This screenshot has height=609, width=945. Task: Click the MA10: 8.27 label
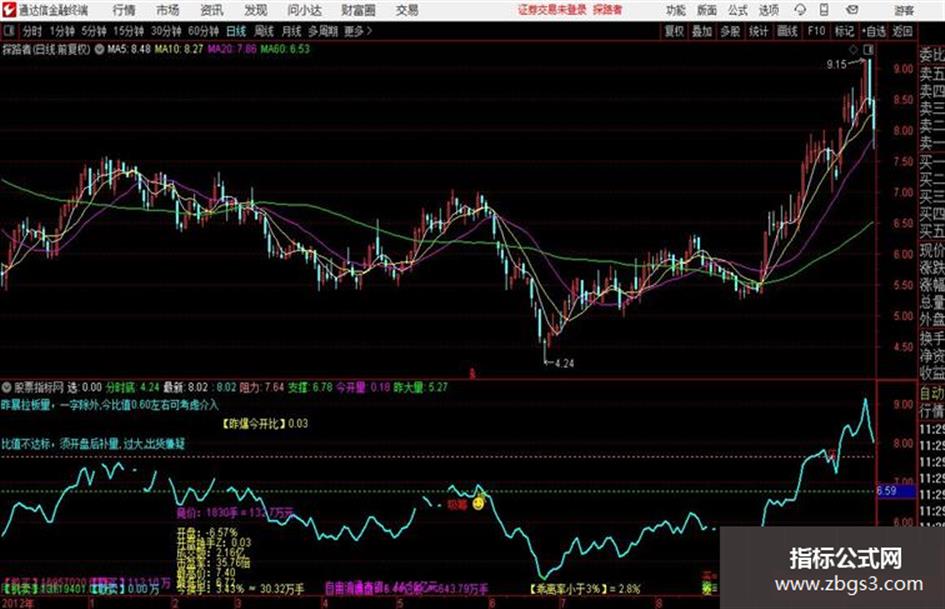tap(179, 49)
